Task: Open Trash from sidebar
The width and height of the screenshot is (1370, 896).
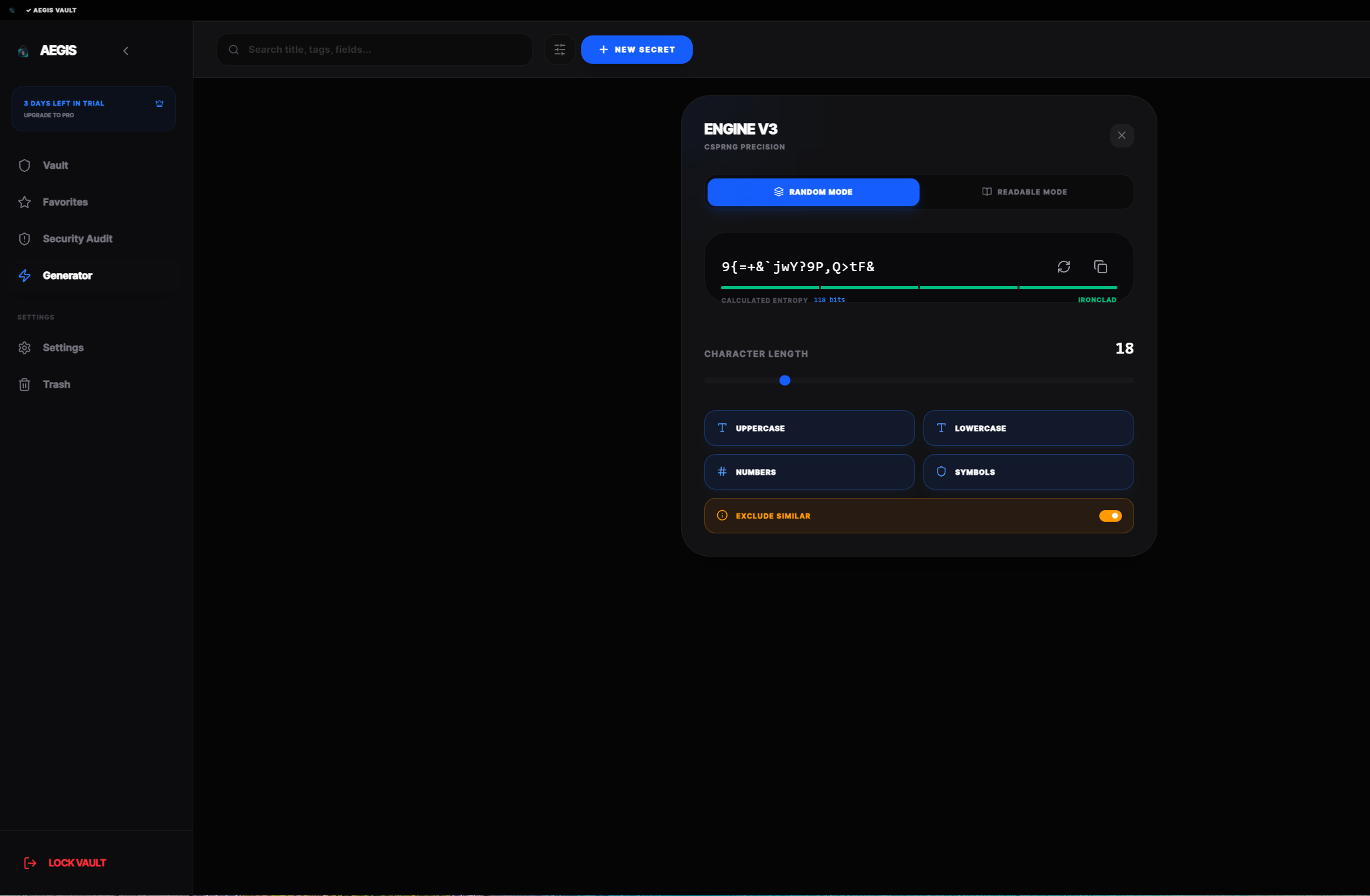Action: pos(56,385)
